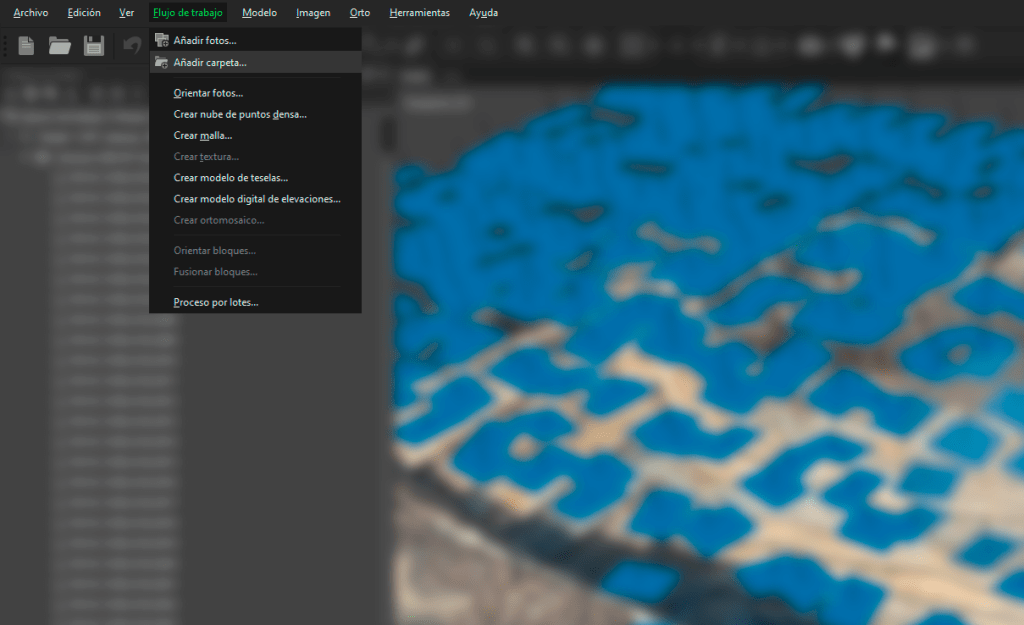Image resolution: width=1024 pixels, height=625 pixels.
Task: Open the Imagen menu
Action: (313, 13)
